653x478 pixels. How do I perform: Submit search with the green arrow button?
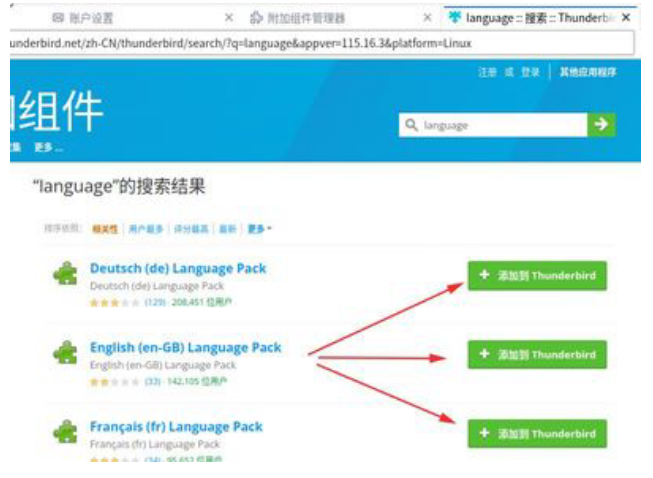coord(601,124)
